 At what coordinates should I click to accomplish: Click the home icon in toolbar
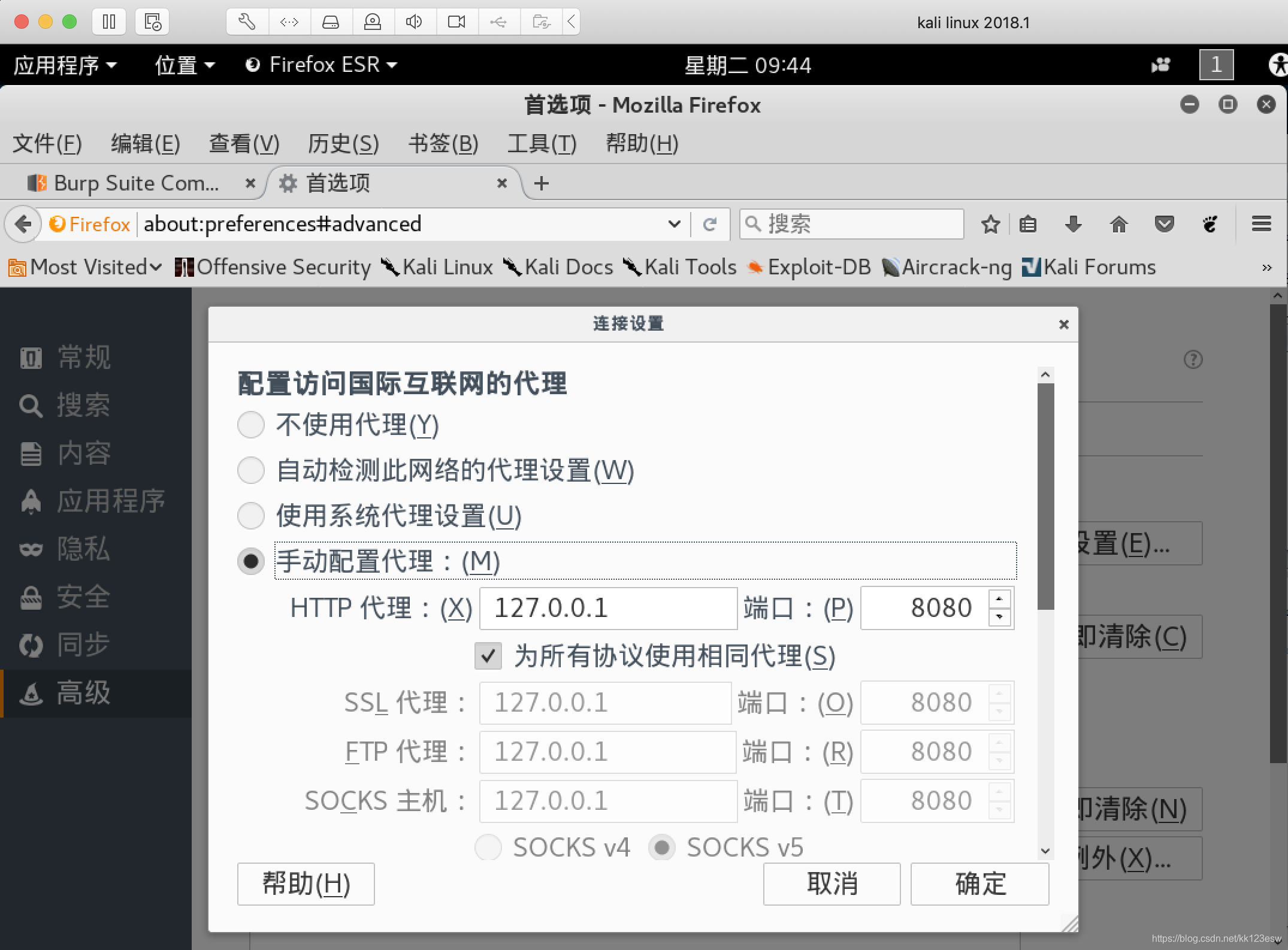(x=1118, y=225)
